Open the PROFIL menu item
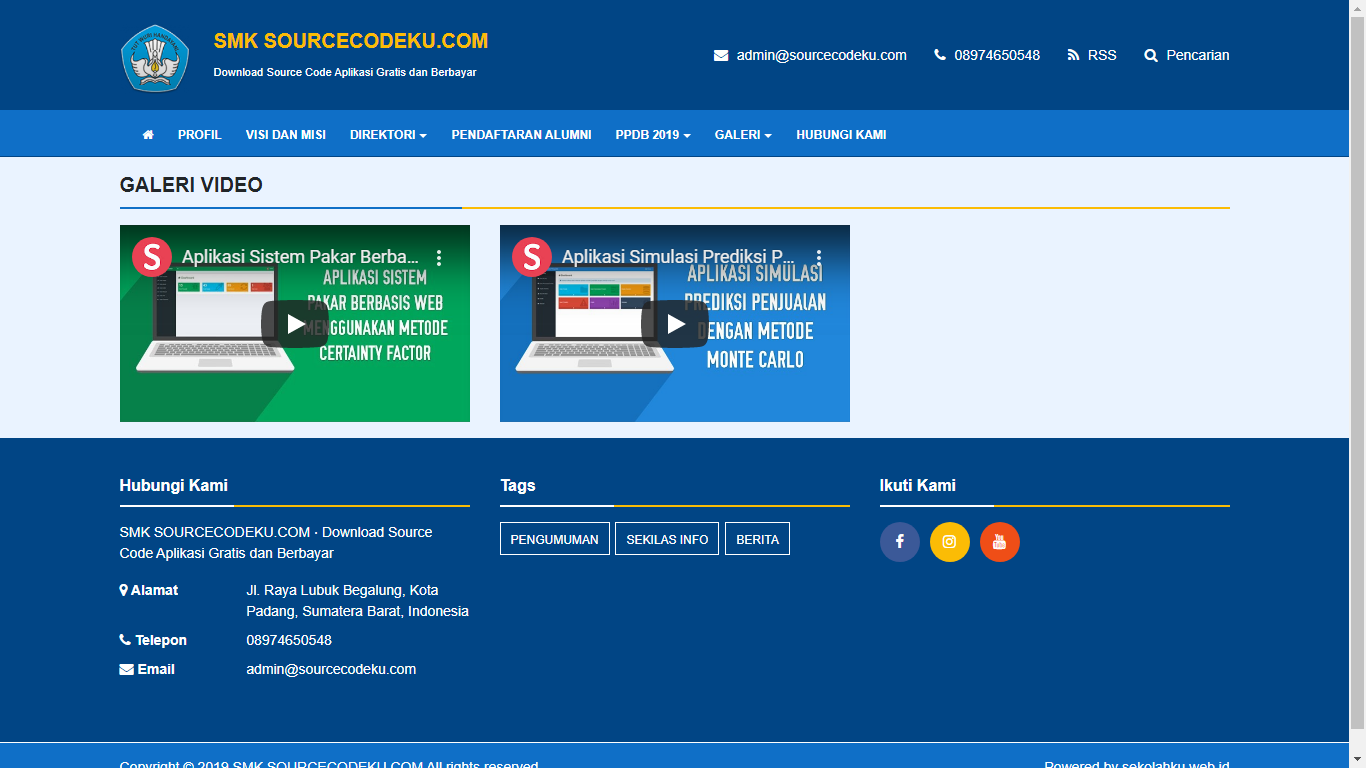The width and height of the screenshot is (1366, 768). tap(200, 134)
